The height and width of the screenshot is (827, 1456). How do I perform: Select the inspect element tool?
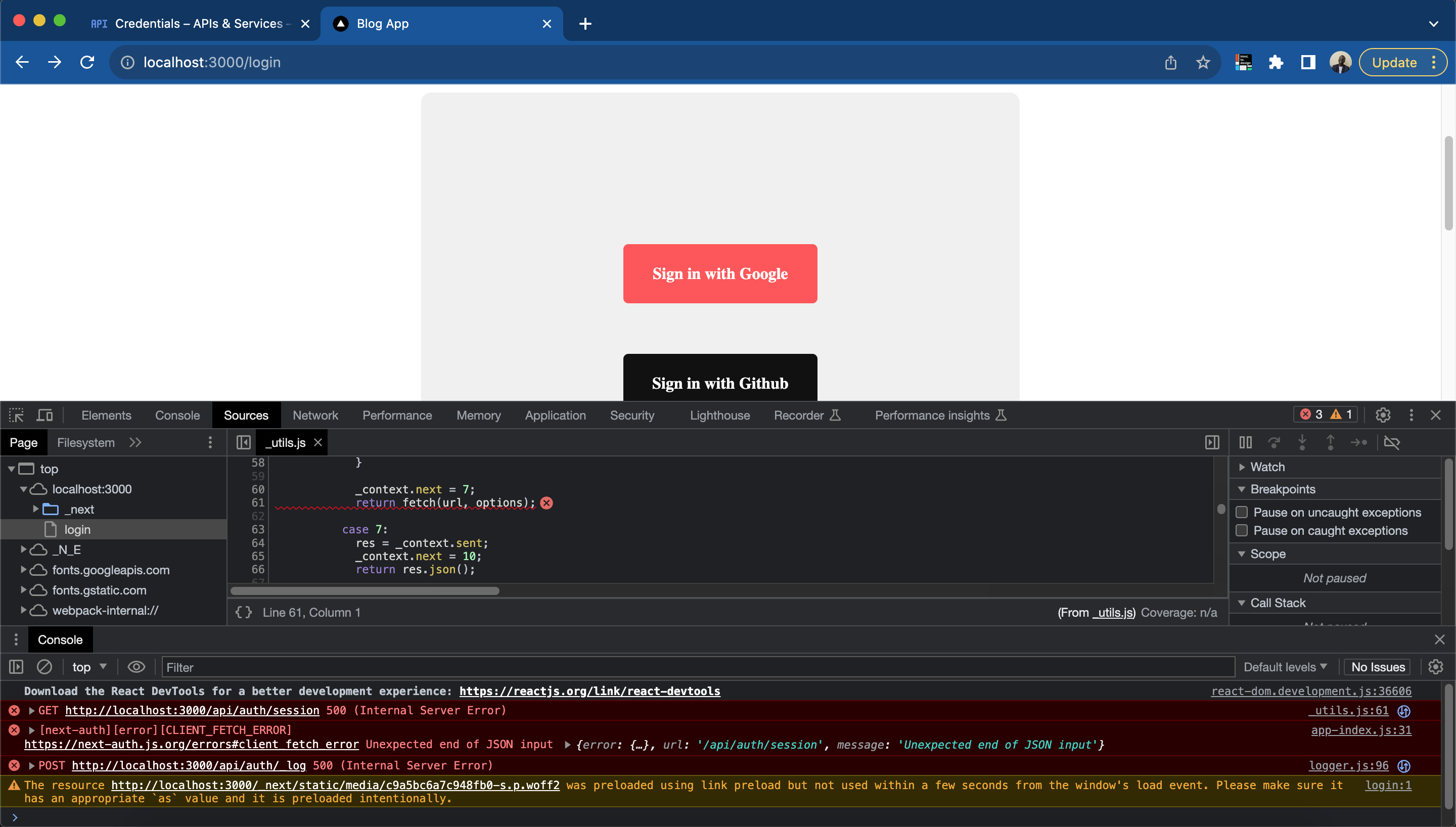[16, 415]
